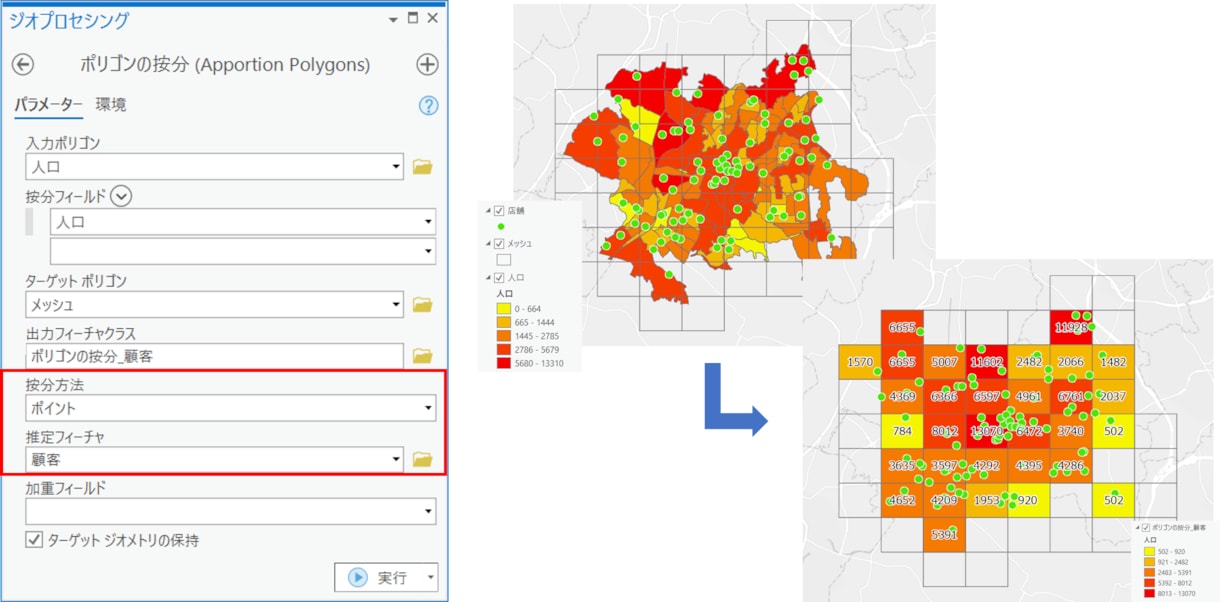Go back using the Geoprocessing back arrow
This screenshot has height=602, width=1220.
pyautogui.click(x=22, y=65)
